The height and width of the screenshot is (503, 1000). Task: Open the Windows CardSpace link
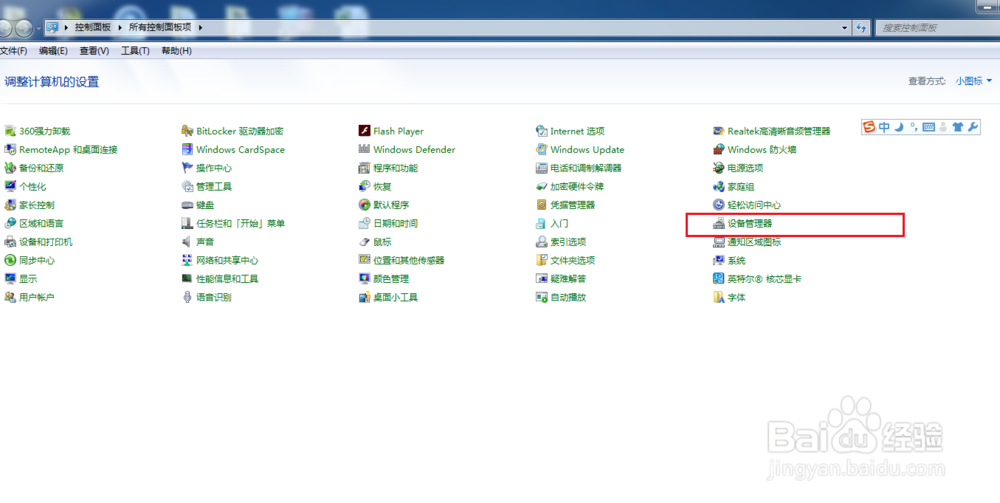(x=240, y=150)
